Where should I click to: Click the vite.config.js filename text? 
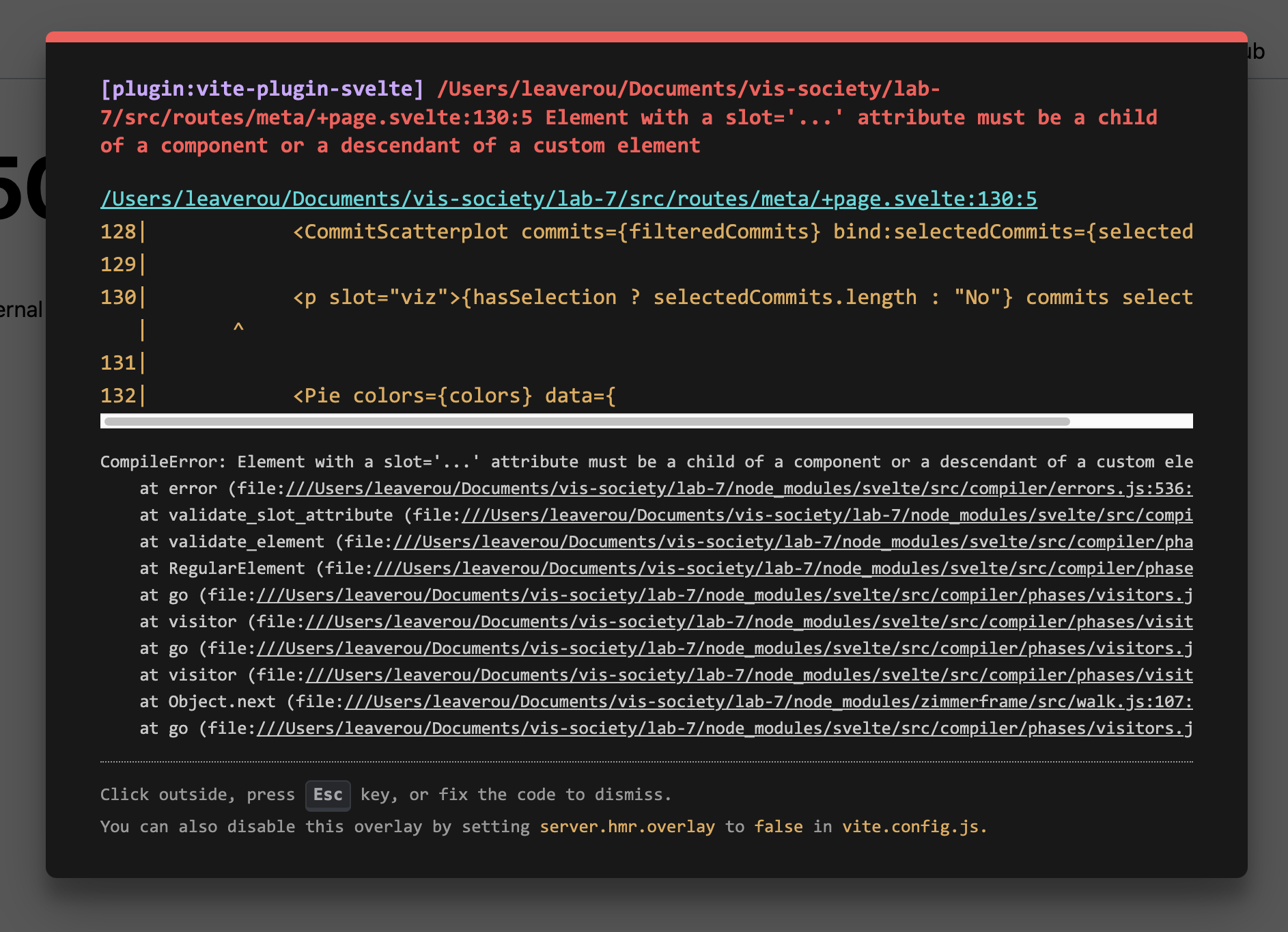[x=914, y=827]
